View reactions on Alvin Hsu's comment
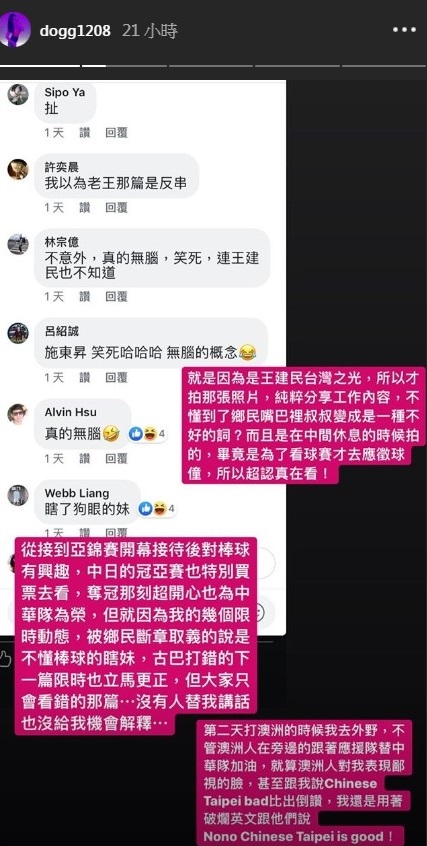 click(x=147, y=433)
